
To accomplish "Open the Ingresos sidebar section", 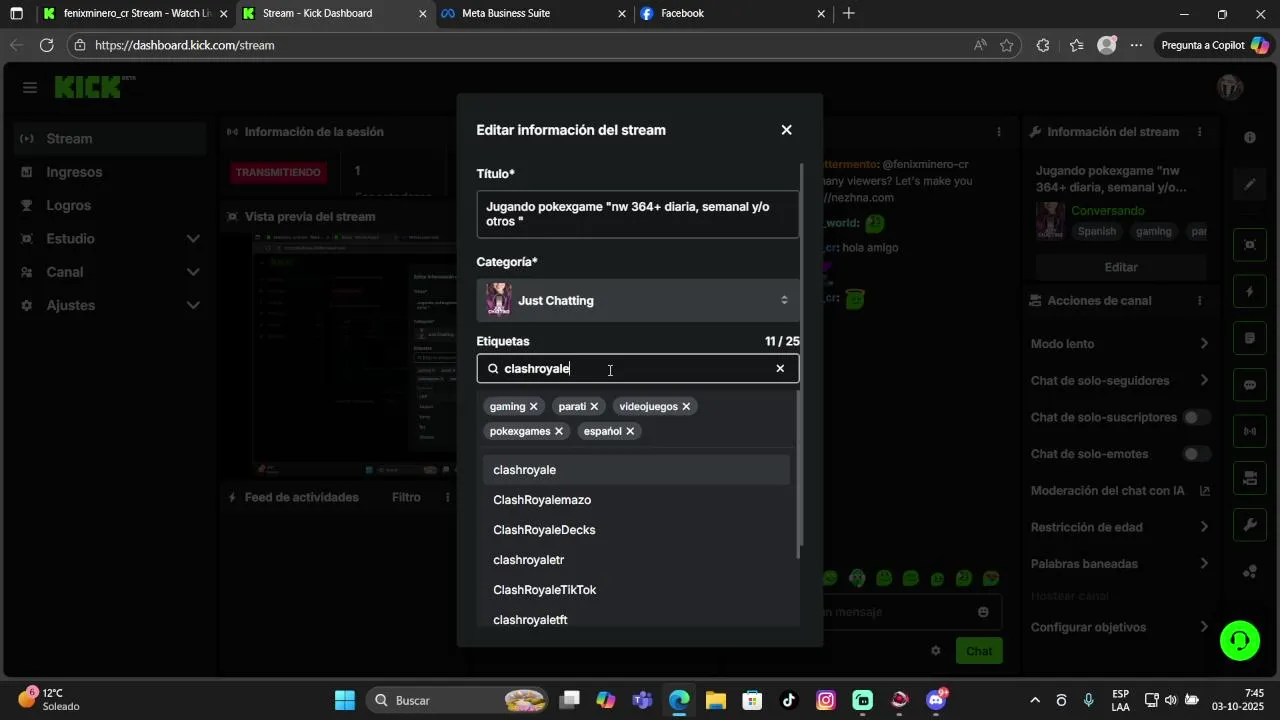I will click(x=108, y=172).
